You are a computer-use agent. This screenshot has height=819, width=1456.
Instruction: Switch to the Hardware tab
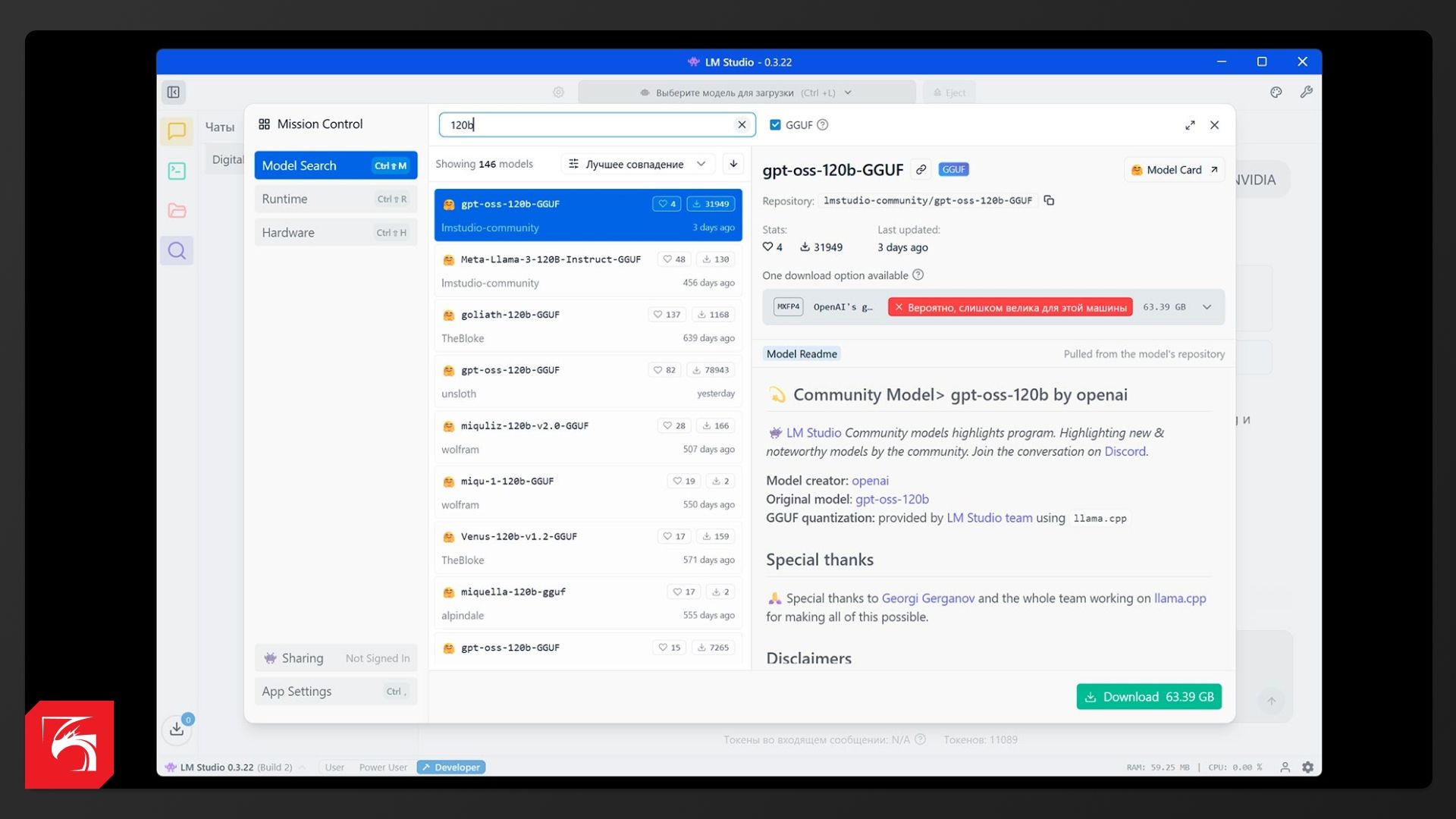coord(335,233)
